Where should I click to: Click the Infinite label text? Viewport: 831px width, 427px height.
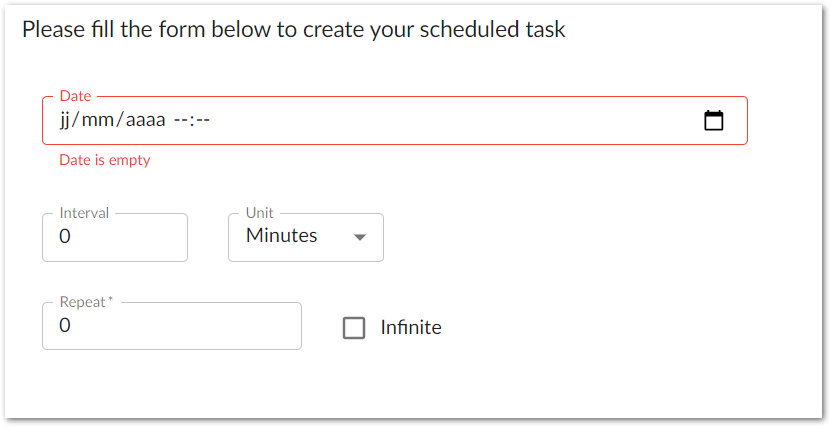pyautogui.click(x=410, y=327)
